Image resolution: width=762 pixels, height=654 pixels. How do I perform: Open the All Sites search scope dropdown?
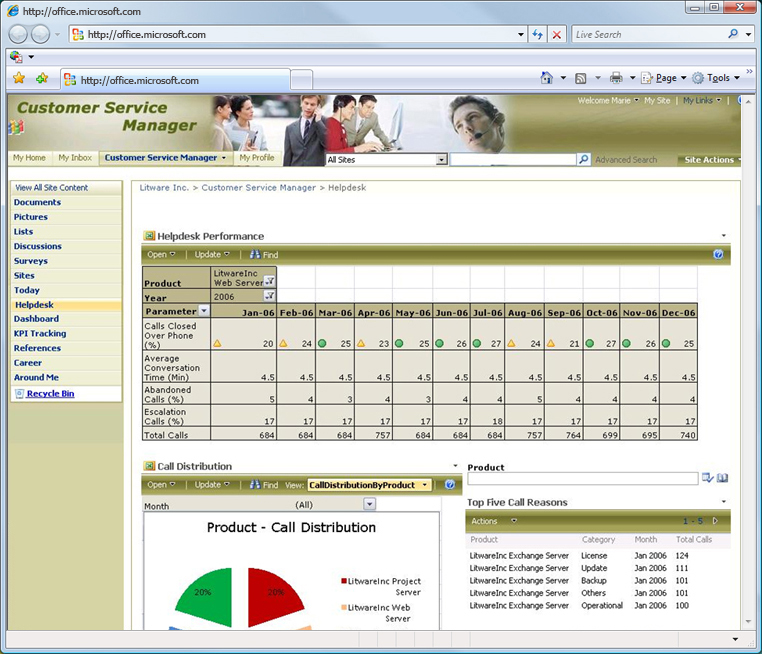(x=442, y=160)
